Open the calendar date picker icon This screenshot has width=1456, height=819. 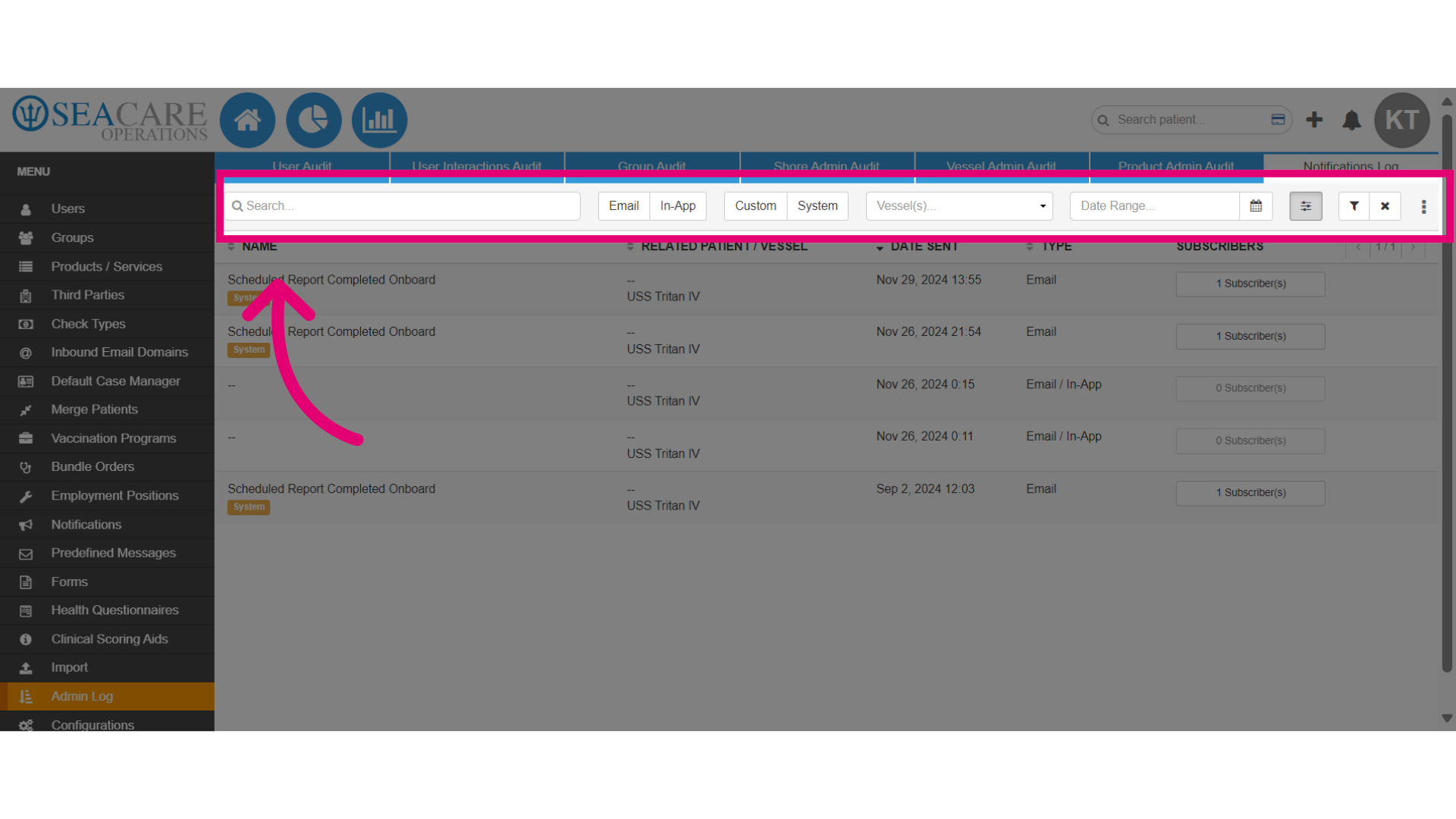[1256, 206]
